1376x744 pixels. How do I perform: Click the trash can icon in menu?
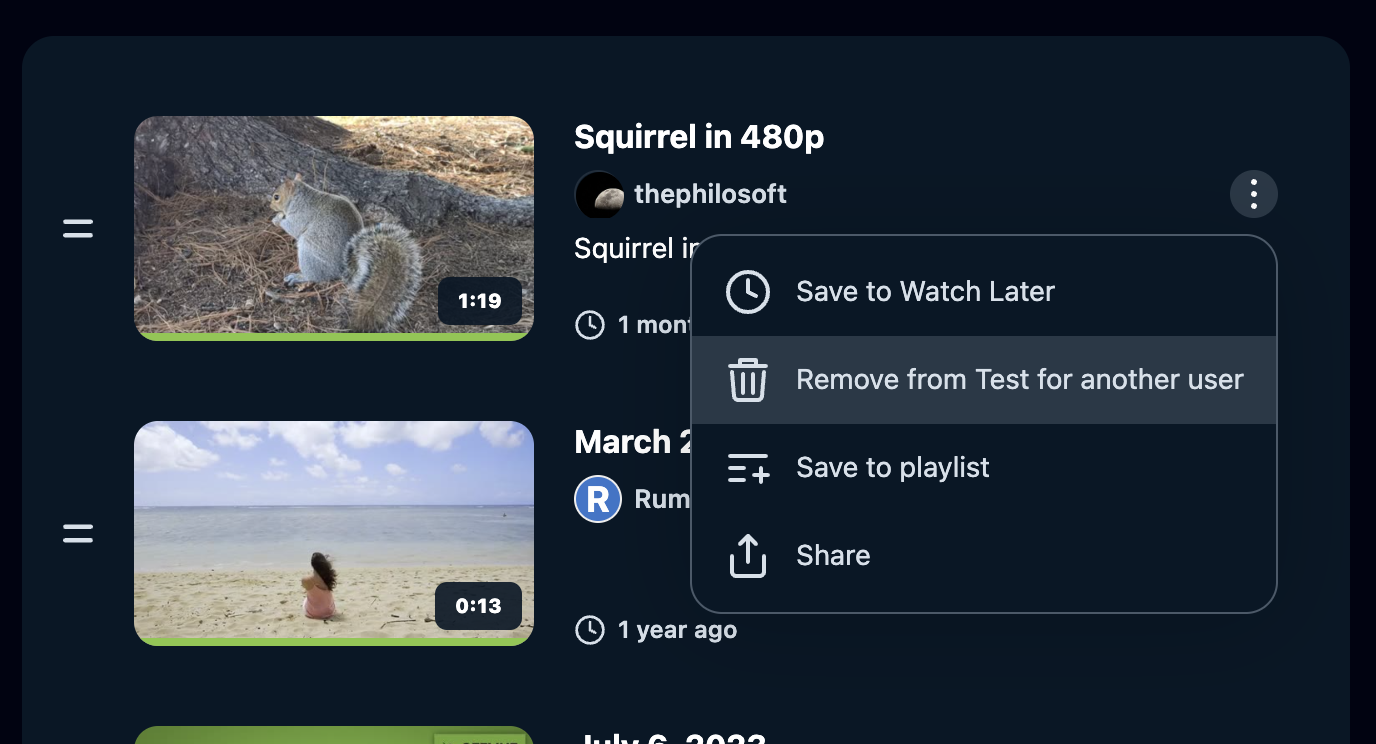tap(747, 380)
